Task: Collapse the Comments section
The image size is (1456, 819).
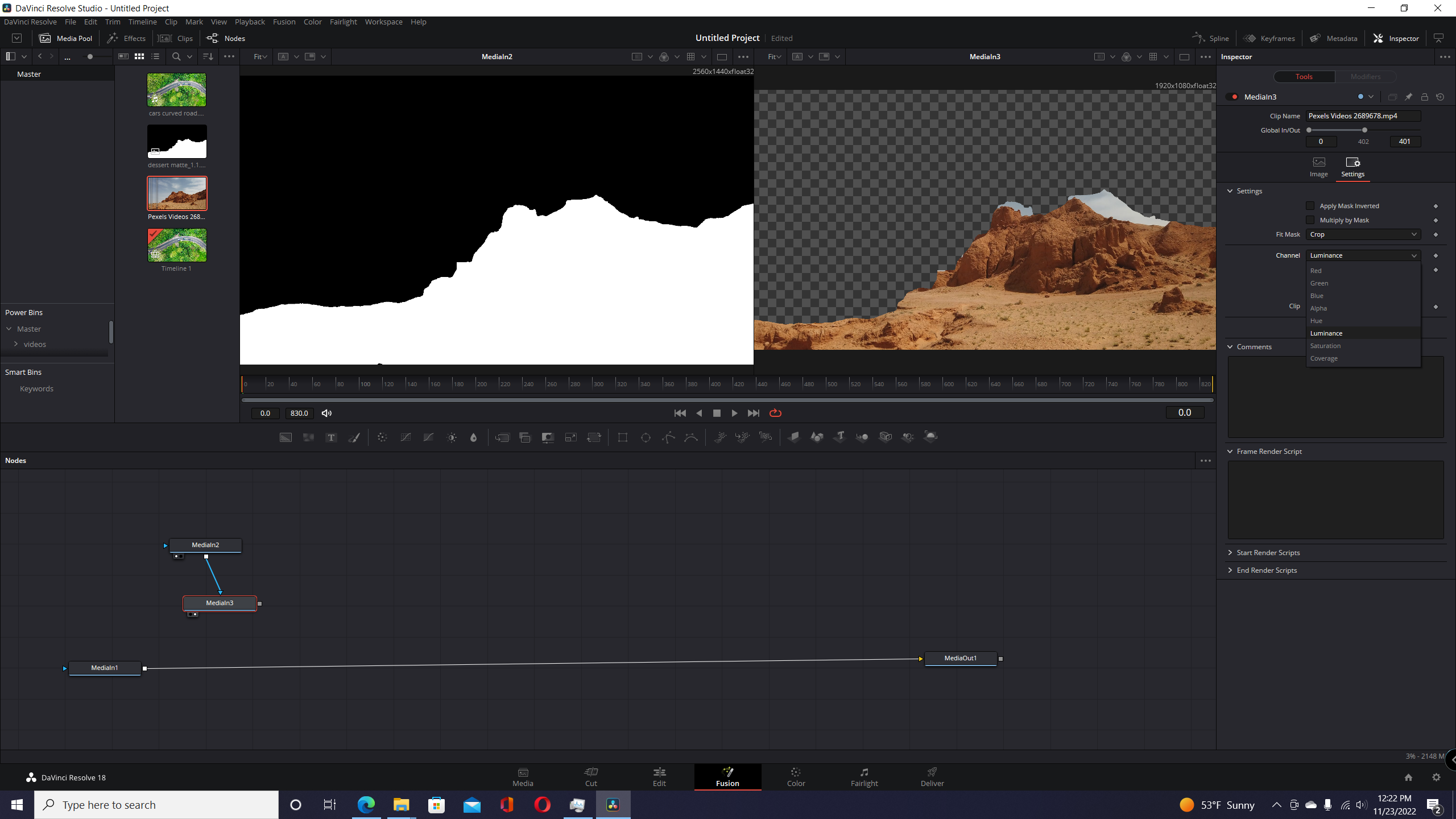Action: point(1230,347)
